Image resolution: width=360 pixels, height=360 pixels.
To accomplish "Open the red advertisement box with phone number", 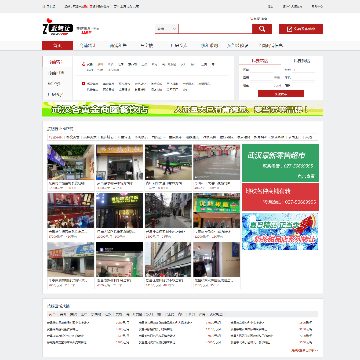I will click(280, 197).
